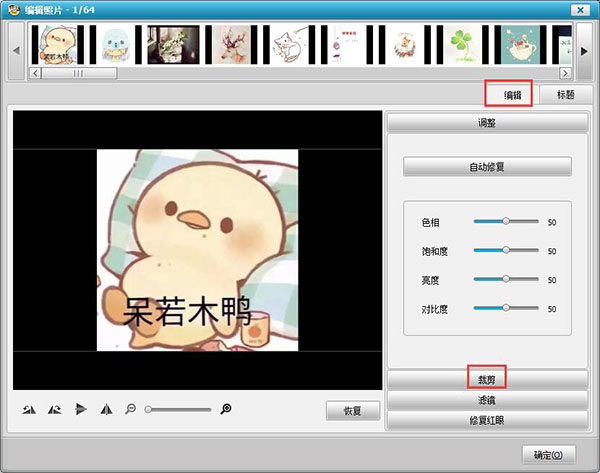The image size is (600, 473).
Task: Flip the photo horizontally with the mirror icon
Action: click(106, 410)
